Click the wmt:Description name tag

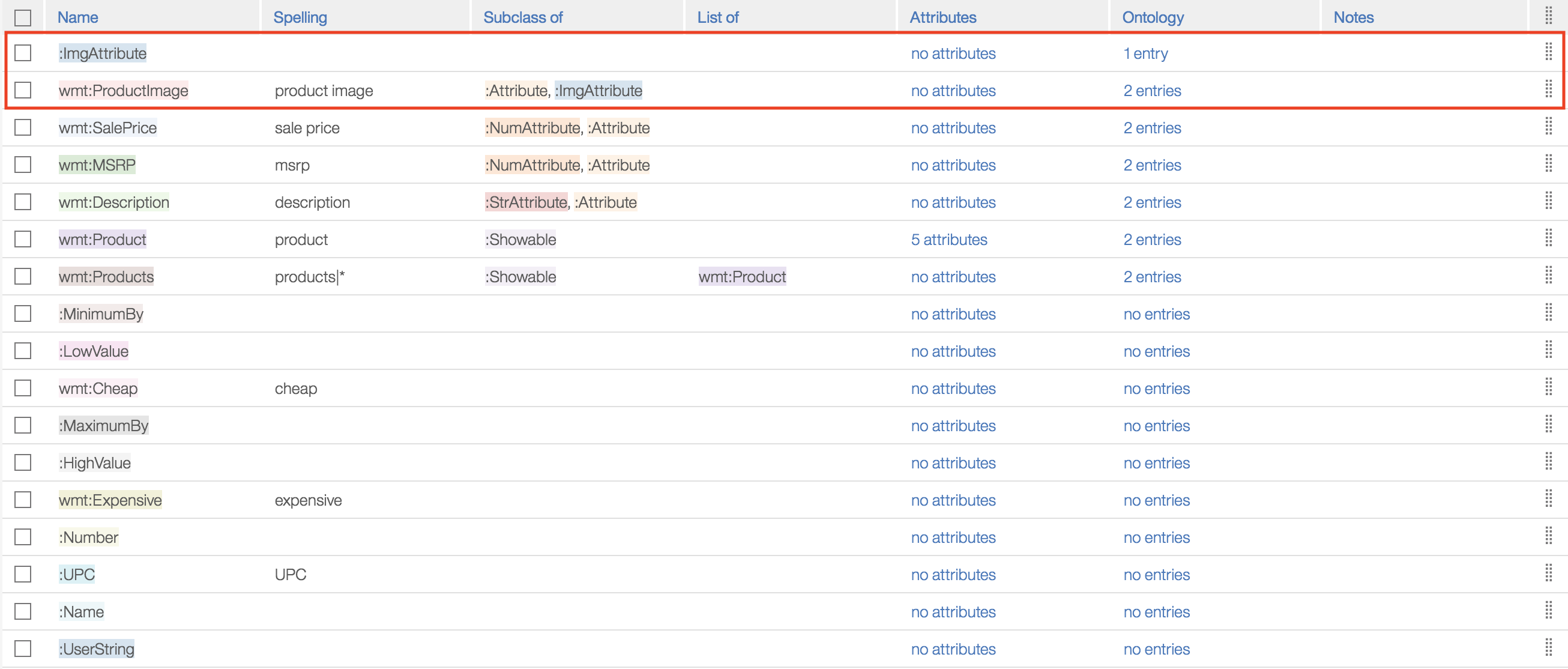point(114,202)
